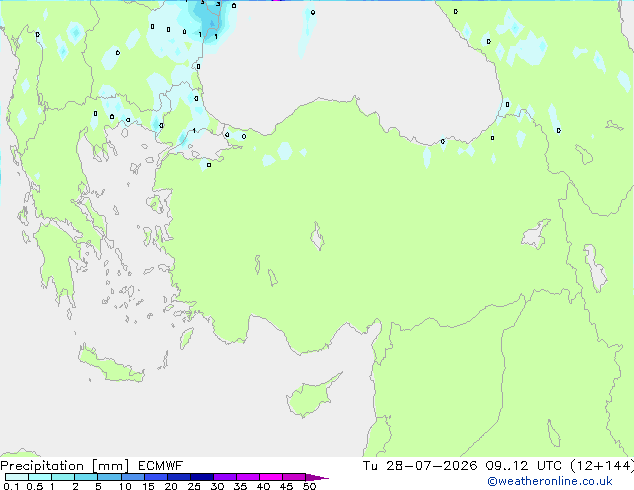Pick the legend swatch between 15 and 20
The height and width of the screenshot is (490, 634).
pyautogui.click(x=156, y=477)
